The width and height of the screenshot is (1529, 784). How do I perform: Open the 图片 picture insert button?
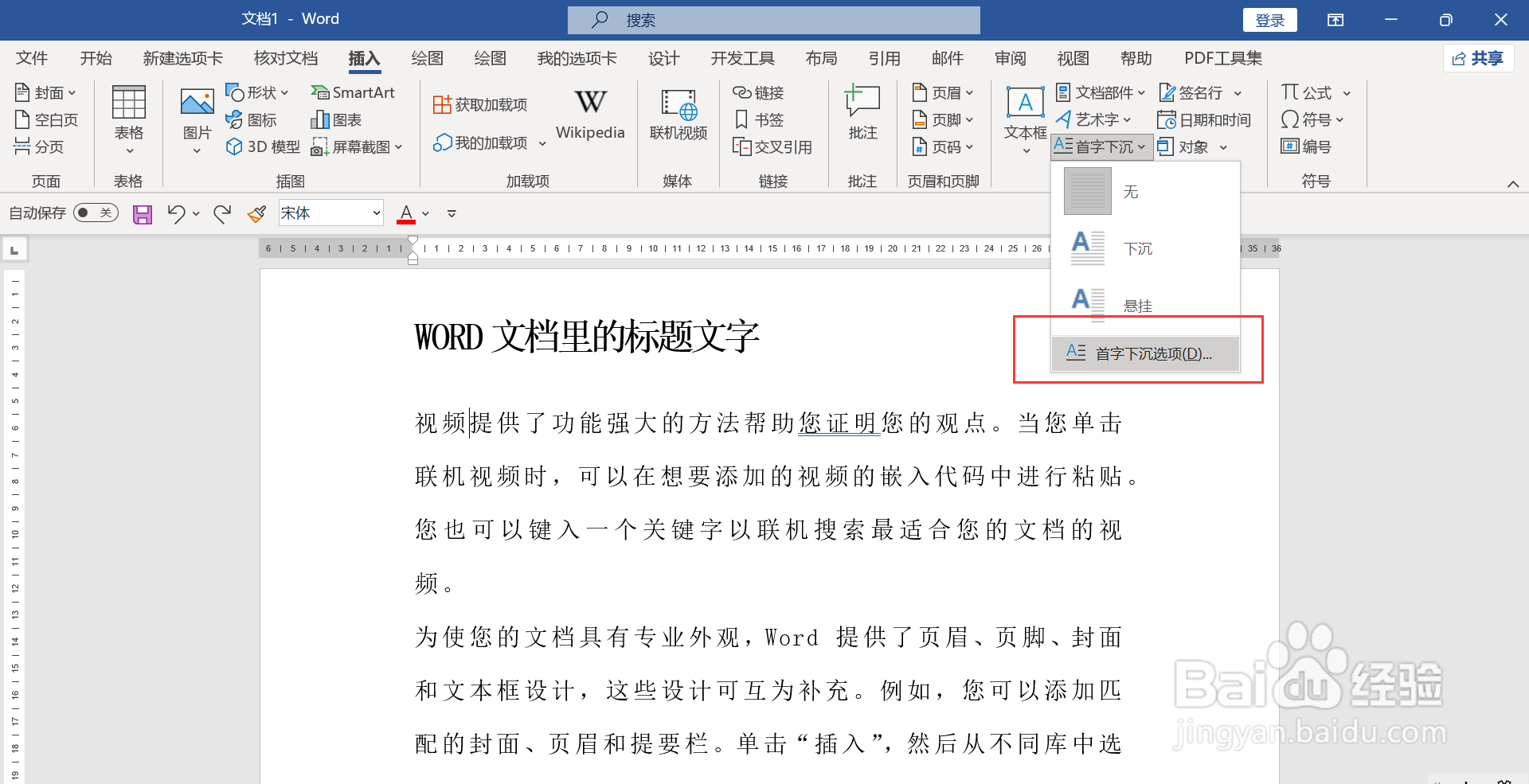point(197,120)
